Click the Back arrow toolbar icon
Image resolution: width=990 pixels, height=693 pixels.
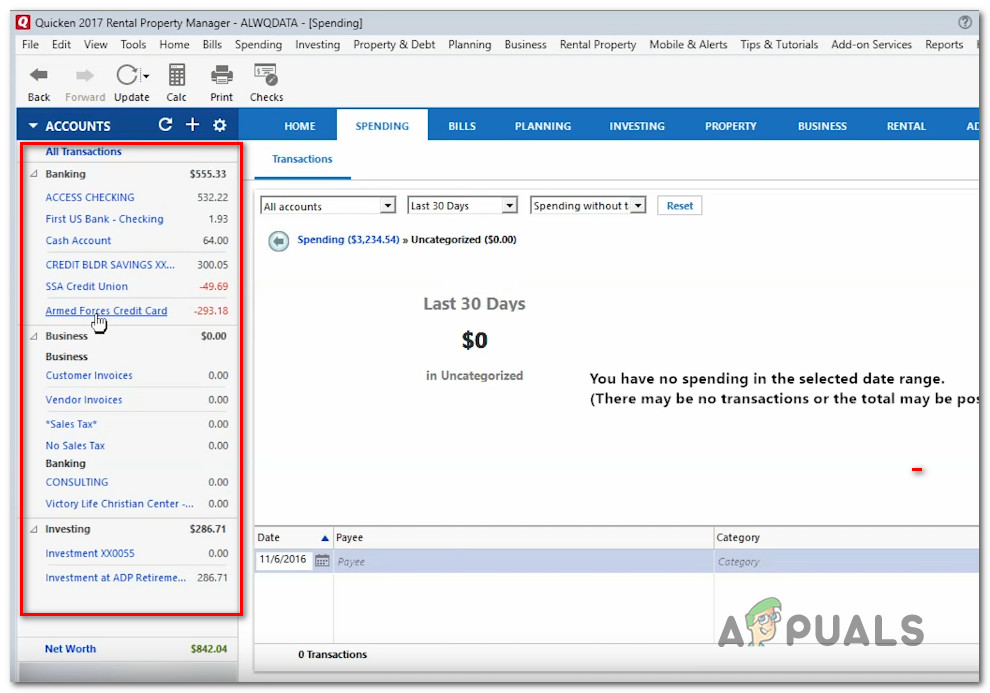coord(39,75)
